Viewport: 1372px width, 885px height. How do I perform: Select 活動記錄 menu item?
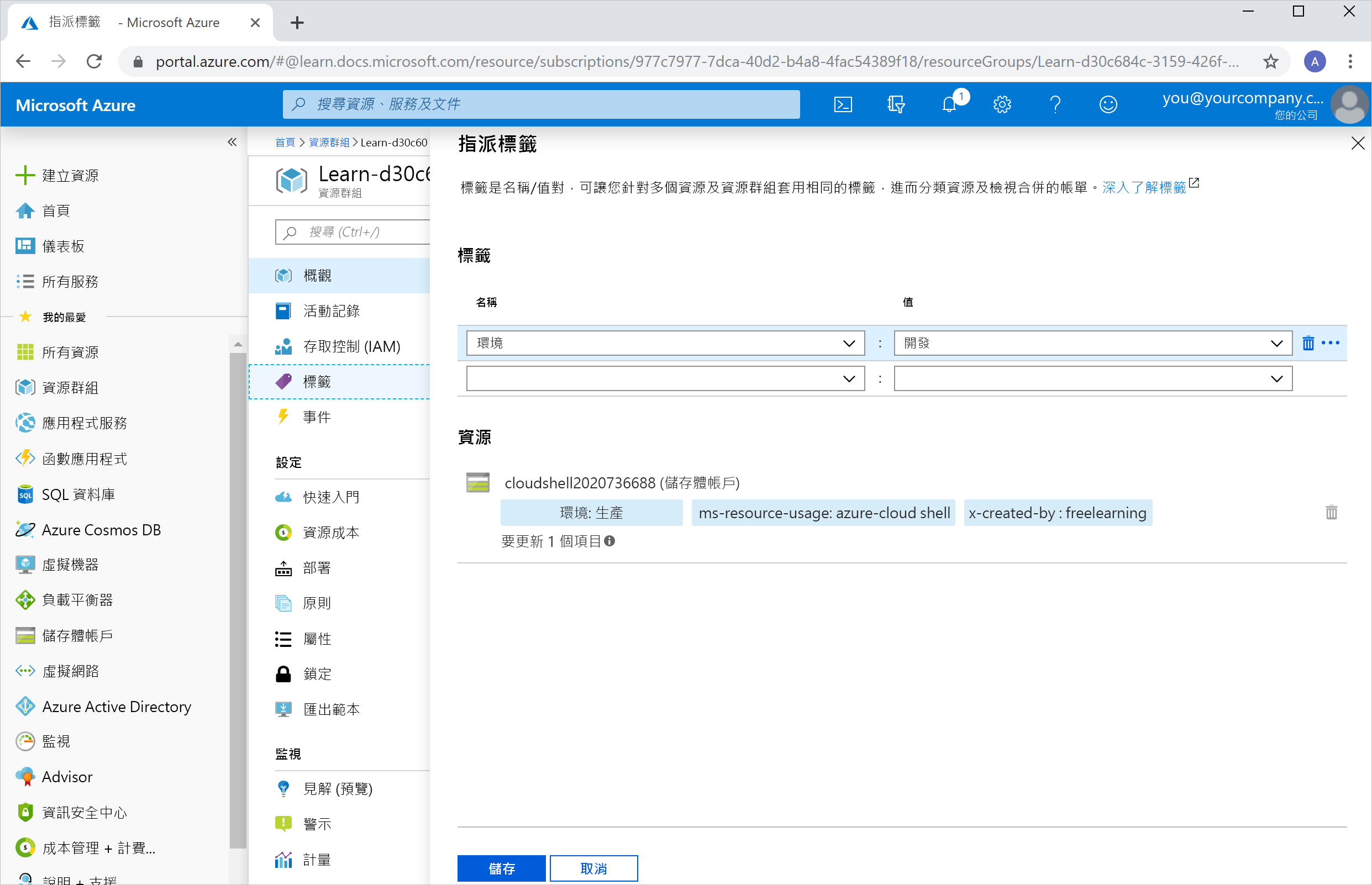click(339, 311)
